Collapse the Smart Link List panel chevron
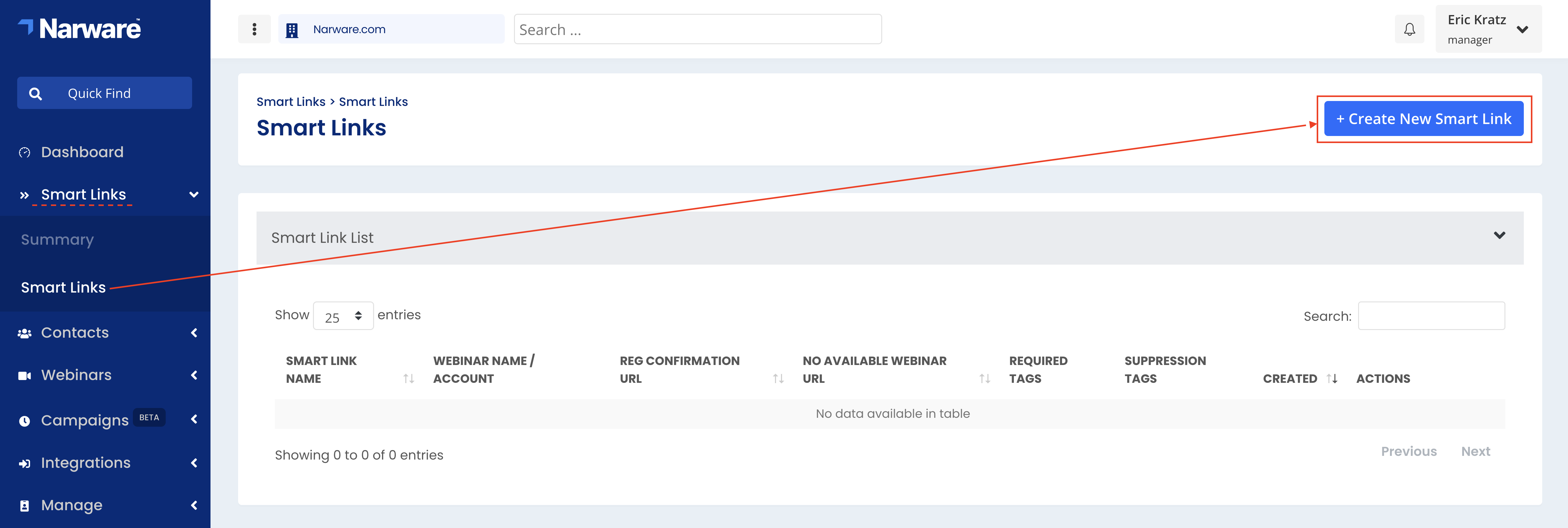The height and width of the screenshot is (528, 1568). click(x=1500, y=235)
